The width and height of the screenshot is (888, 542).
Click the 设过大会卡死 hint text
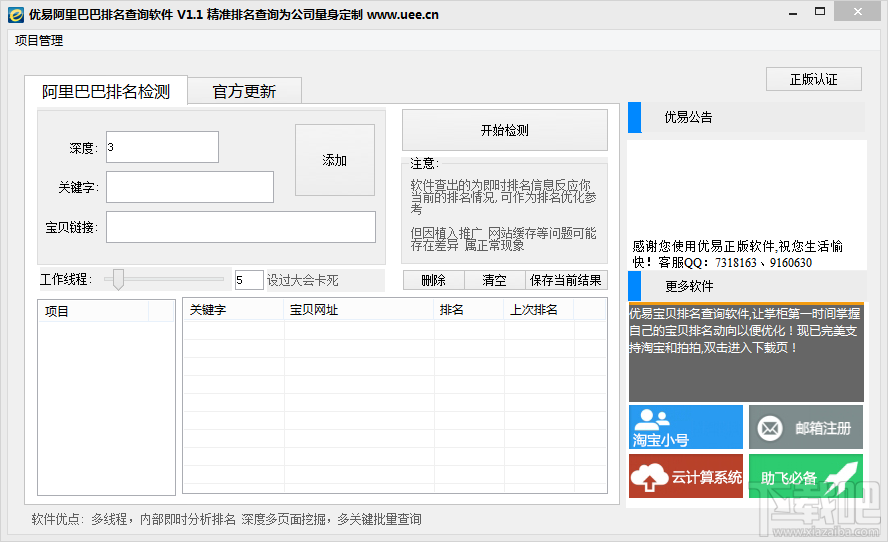point(302,280)
